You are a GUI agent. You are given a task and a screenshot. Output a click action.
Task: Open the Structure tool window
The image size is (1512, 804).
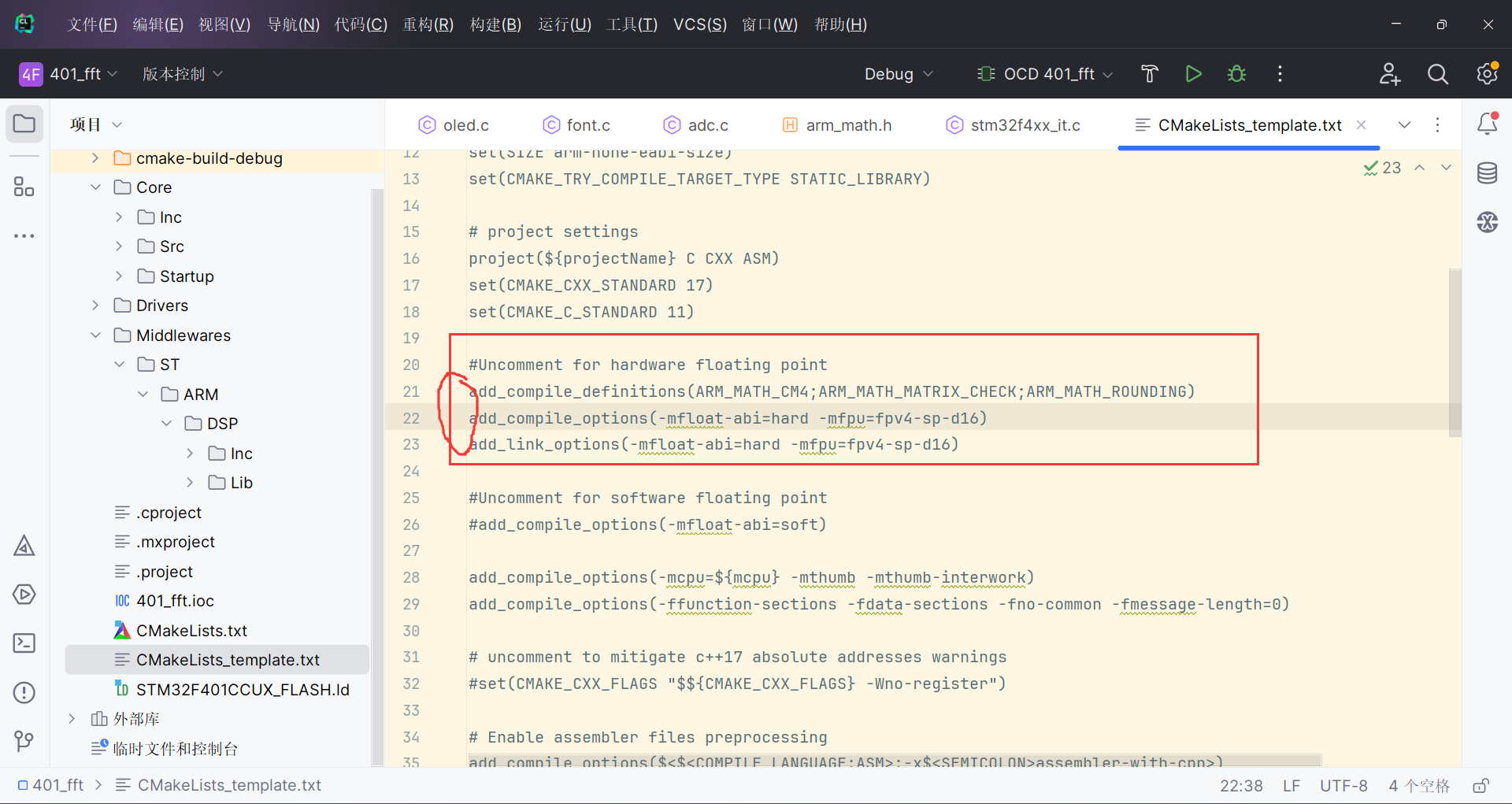click(x=24, y=187)
